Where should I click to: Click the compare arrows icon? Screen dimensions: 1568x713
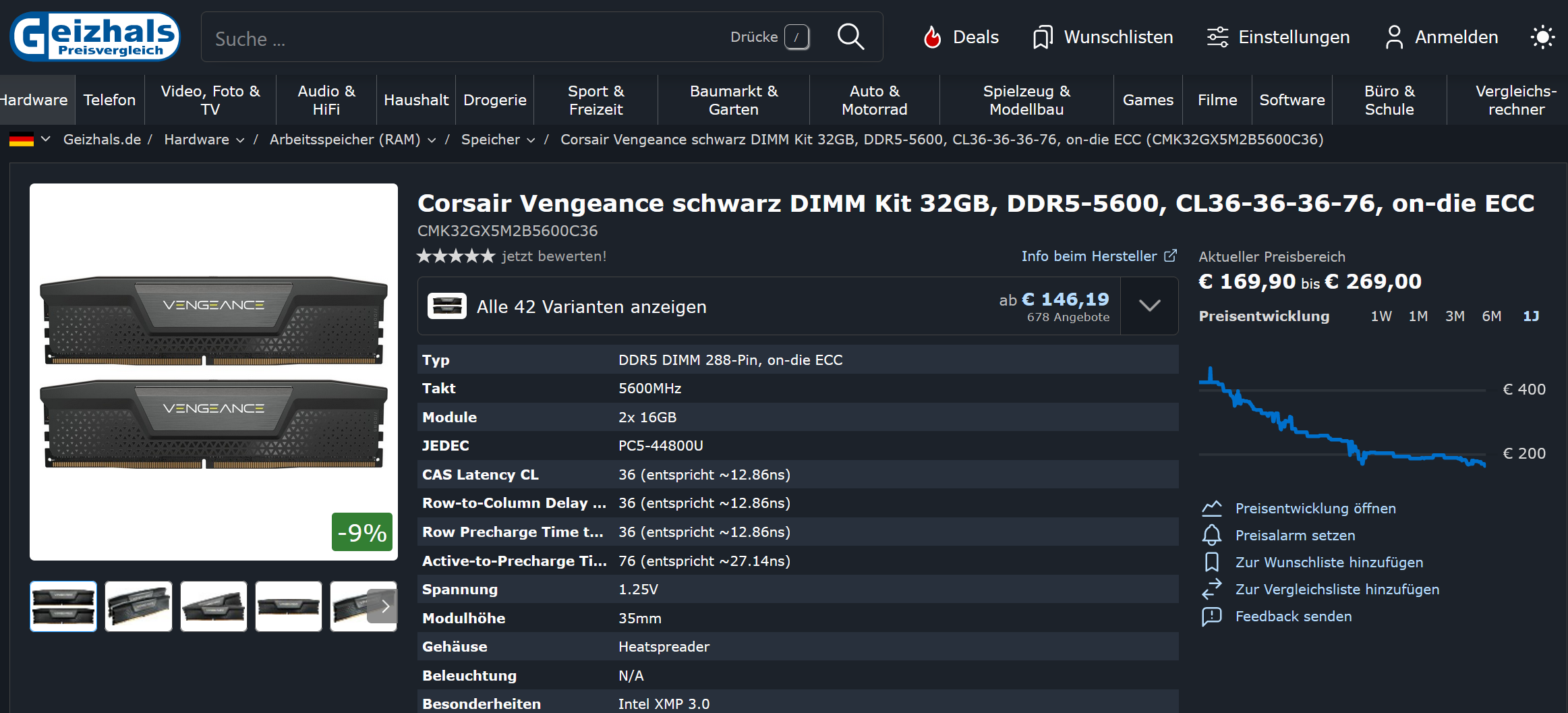[1212, 589]
